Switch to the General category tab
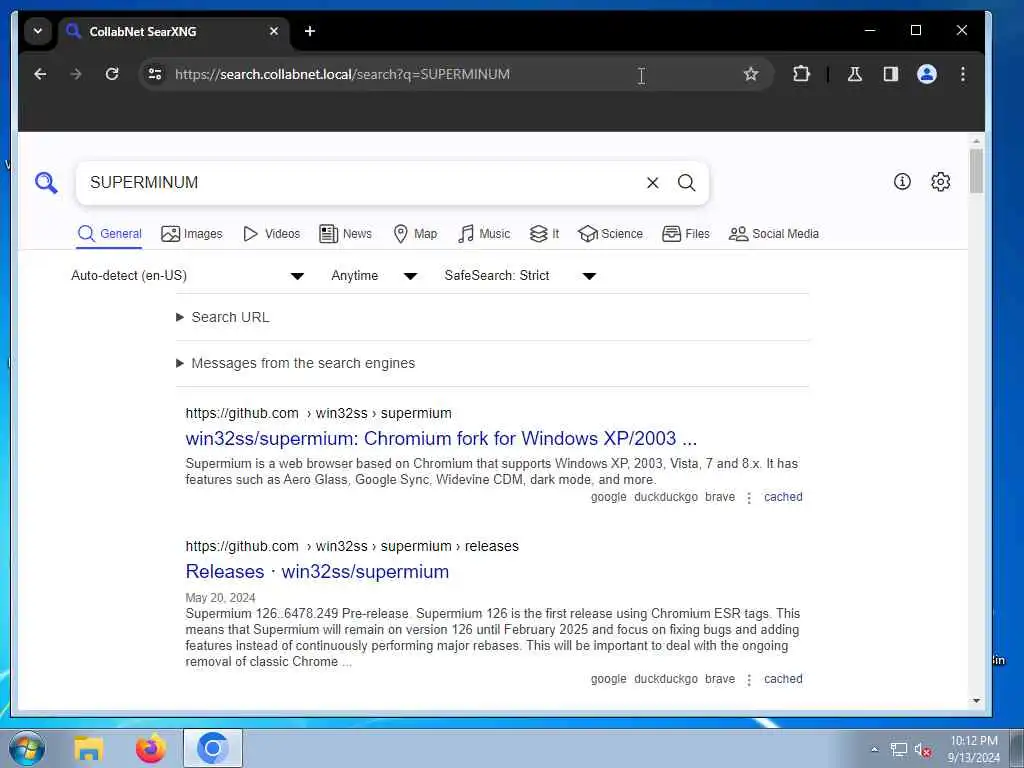This screenshot has height=768, width=1024. pyautogui.click(x=110, y=234)
